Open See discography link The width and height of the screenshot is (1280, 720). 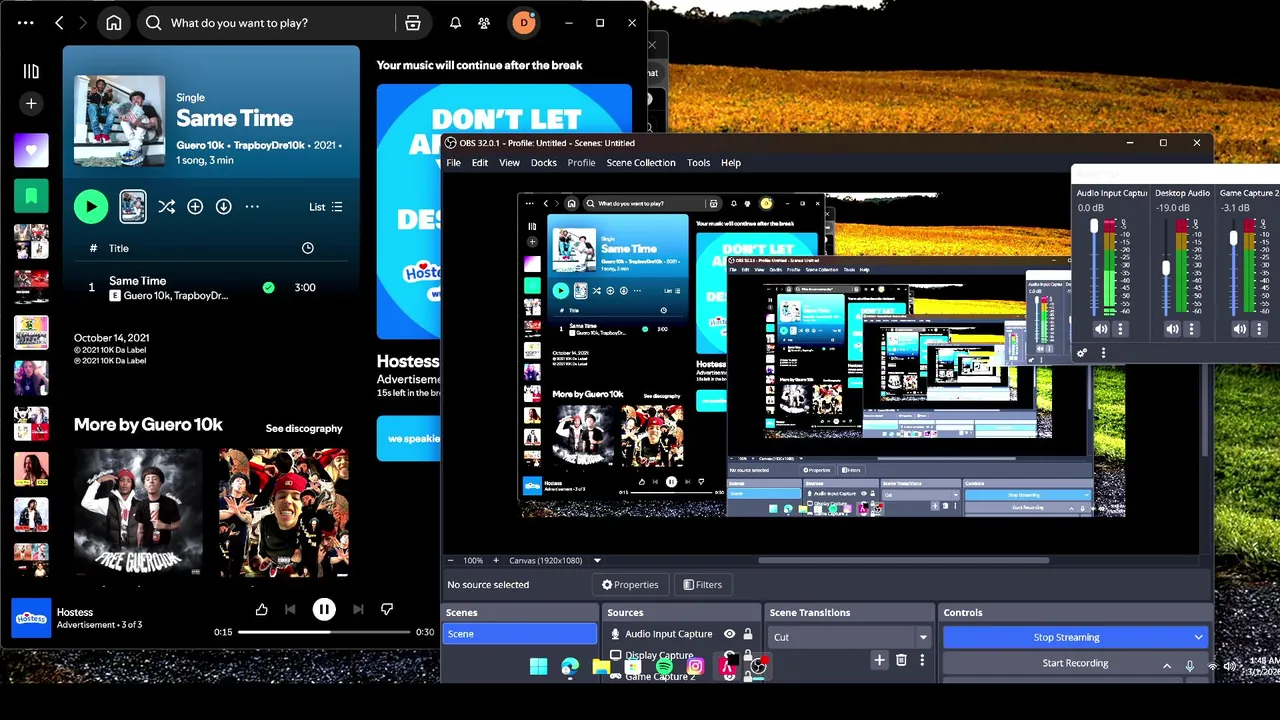click(x=304, y=428)
